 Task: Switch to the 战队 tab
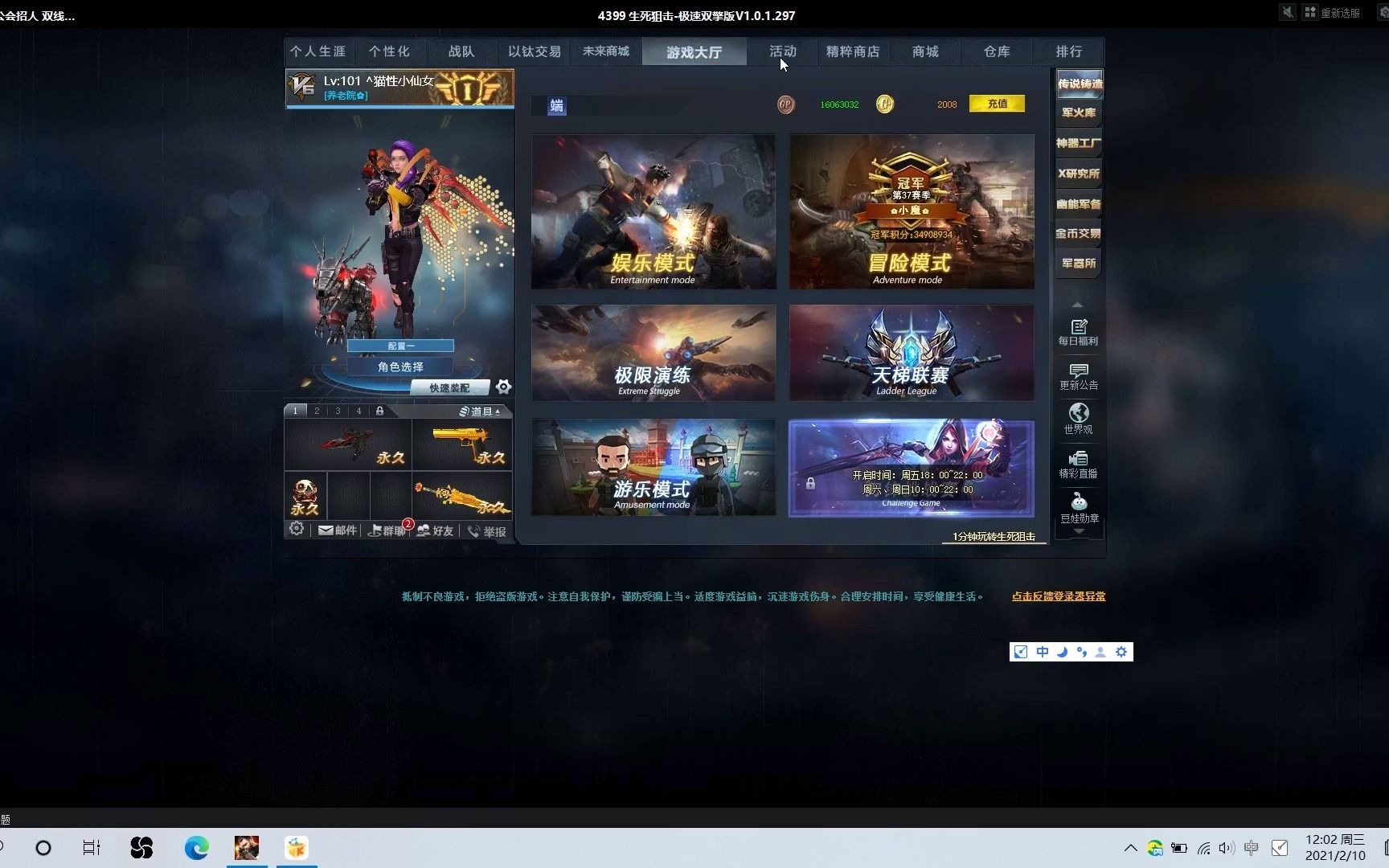461,51
